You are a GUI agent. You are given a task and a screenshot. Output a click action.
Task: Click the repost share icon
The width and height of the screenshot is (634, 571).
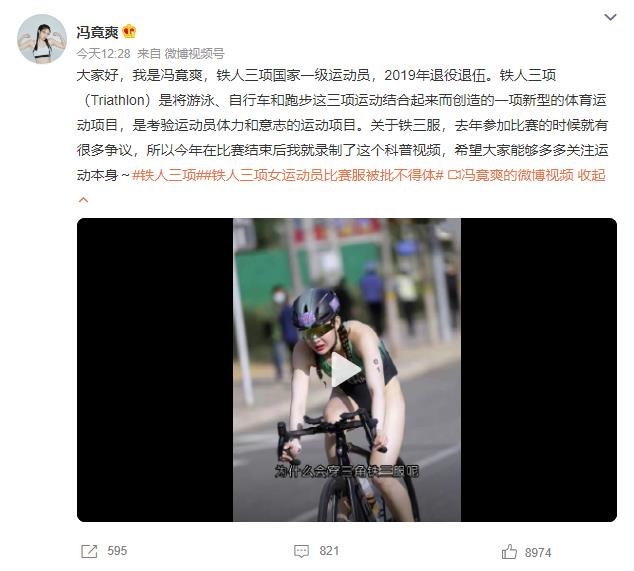(x=89, y=551)
